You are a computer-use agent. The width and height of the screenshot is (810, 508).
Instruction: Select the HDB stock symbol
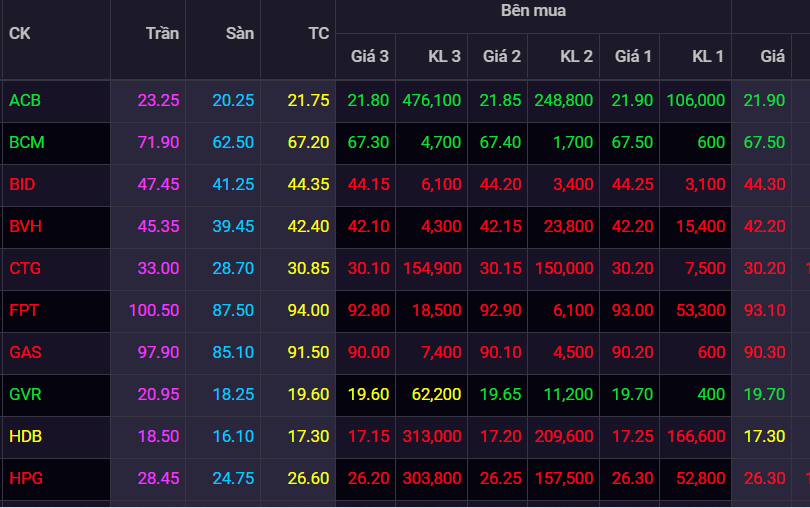coord(26,436)
